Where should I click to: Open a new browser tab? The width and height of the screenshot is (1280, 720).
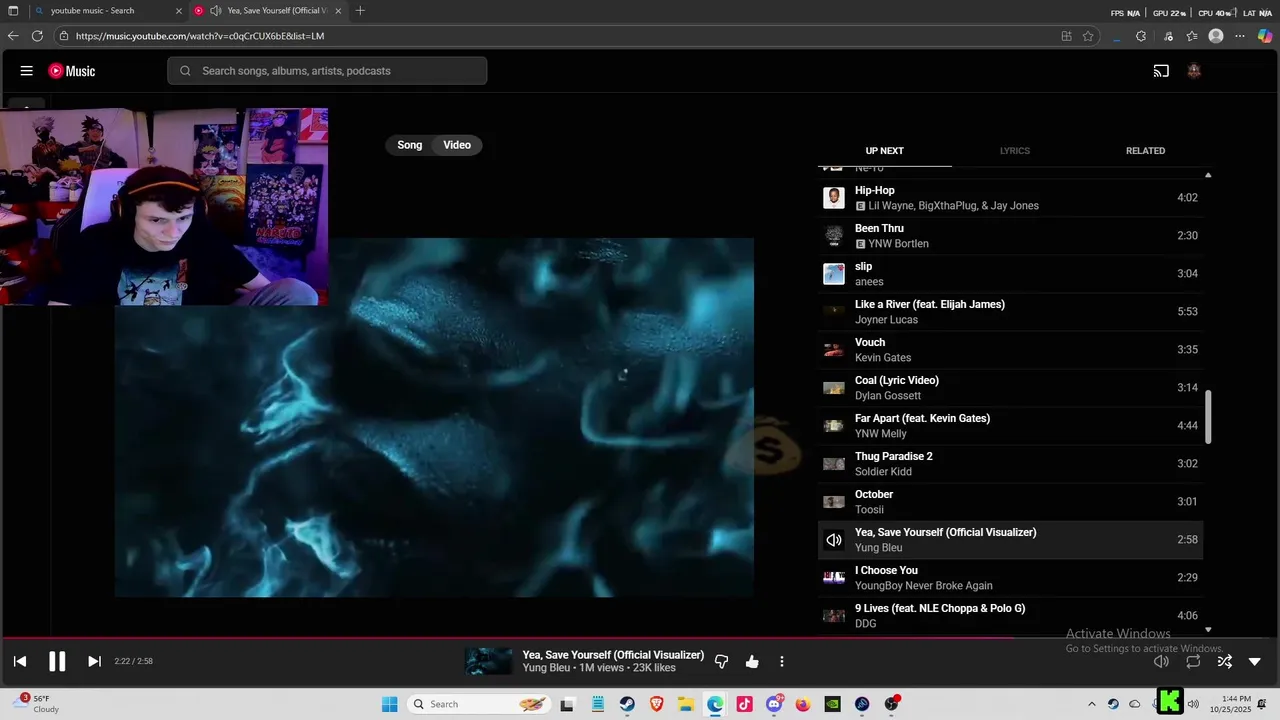pos(360,11)
